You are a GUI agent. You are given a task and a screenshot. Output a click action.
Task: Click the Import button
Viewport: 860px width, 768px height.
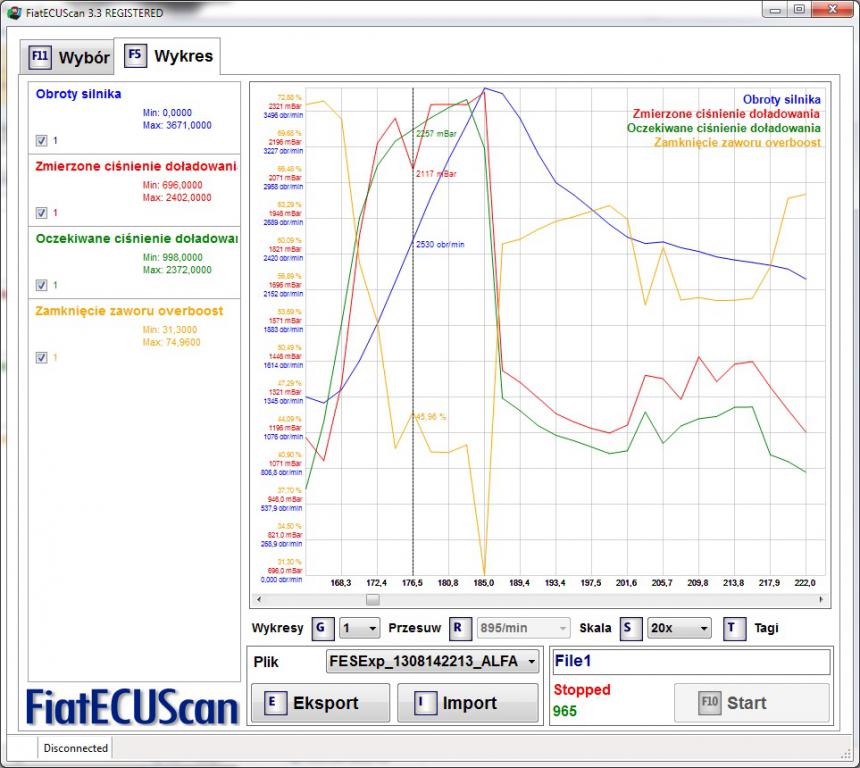pos(468,703)
